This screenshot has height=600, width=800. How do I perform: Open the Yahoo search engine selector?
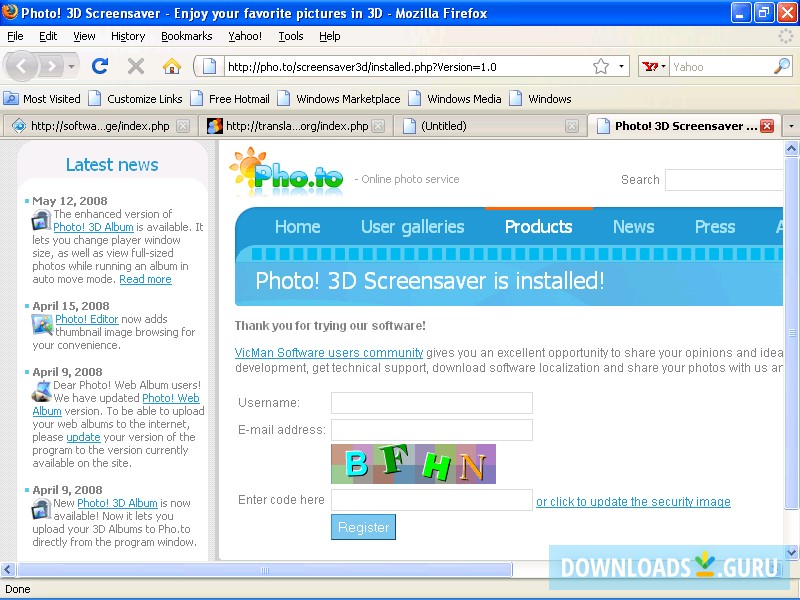tap(654, 66)
